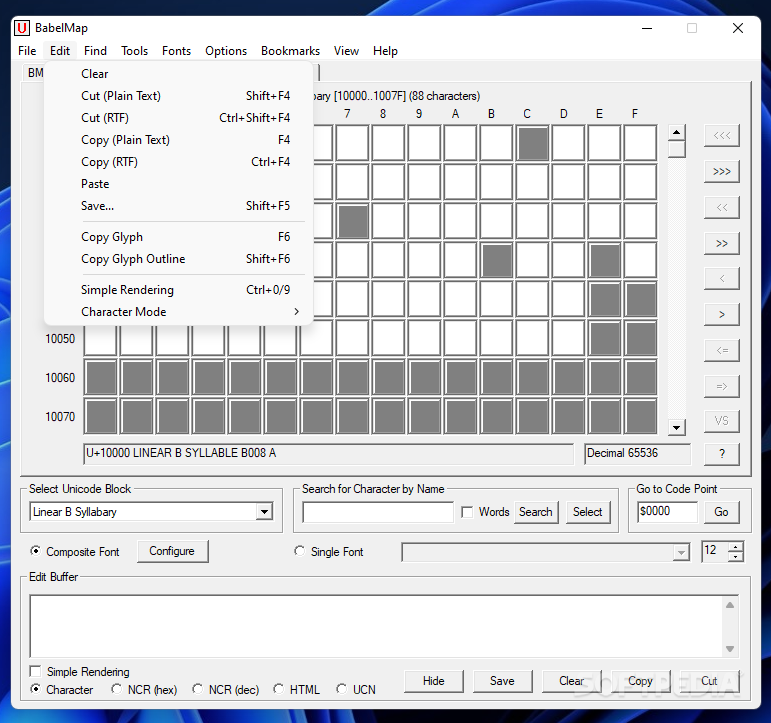Choose Paste from the Edit menu

[x=179, y=184]
